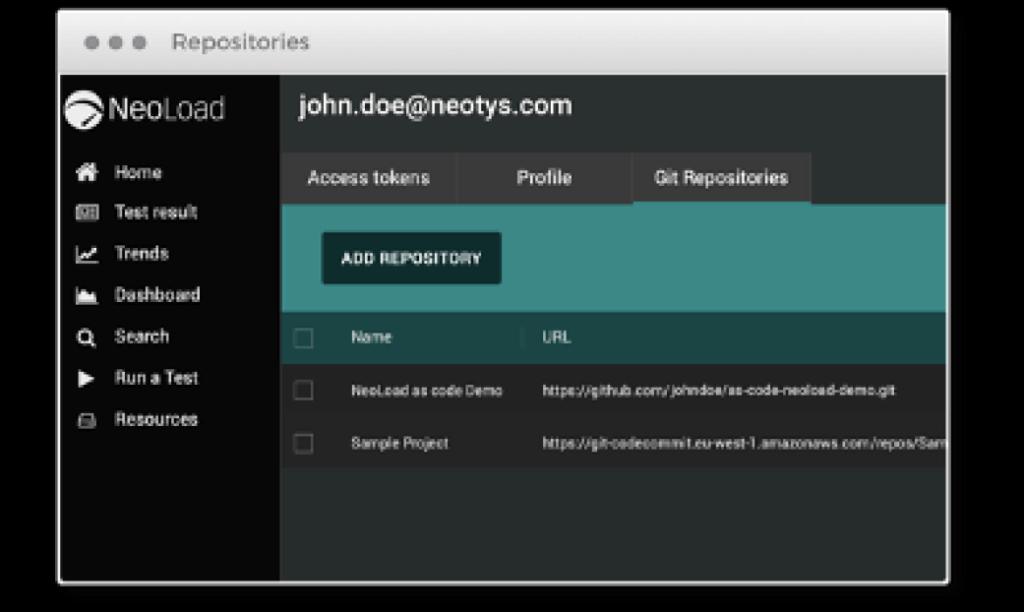The height and width of the screenshot is (612, 1024).
Task: Click the Test result sidebar icon
Action: pos(87,213)
